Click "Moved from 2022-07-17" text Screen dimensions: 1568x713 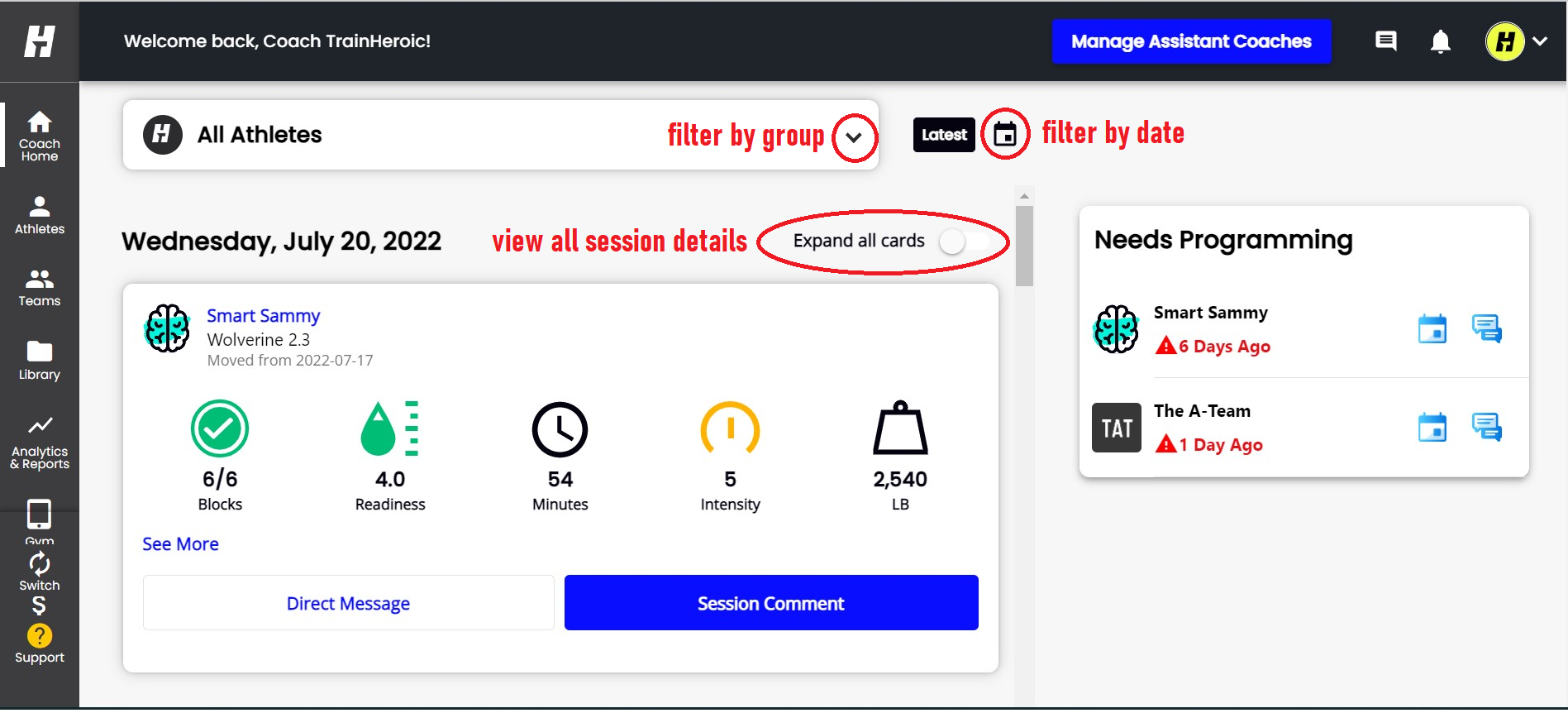290,361
